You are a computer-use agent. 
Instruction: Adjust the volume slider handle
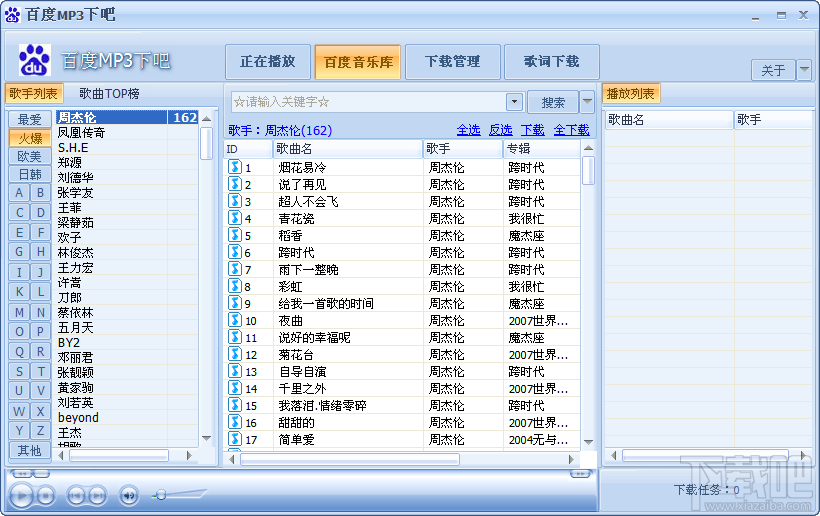point(162,495)
